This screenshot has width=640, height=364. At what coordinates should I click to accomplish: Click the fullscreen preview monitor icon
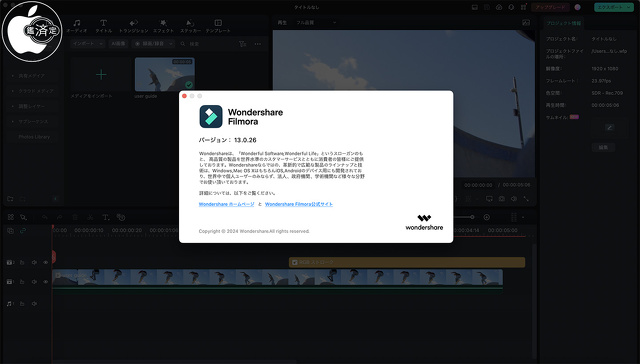click(x=489, y=199)
